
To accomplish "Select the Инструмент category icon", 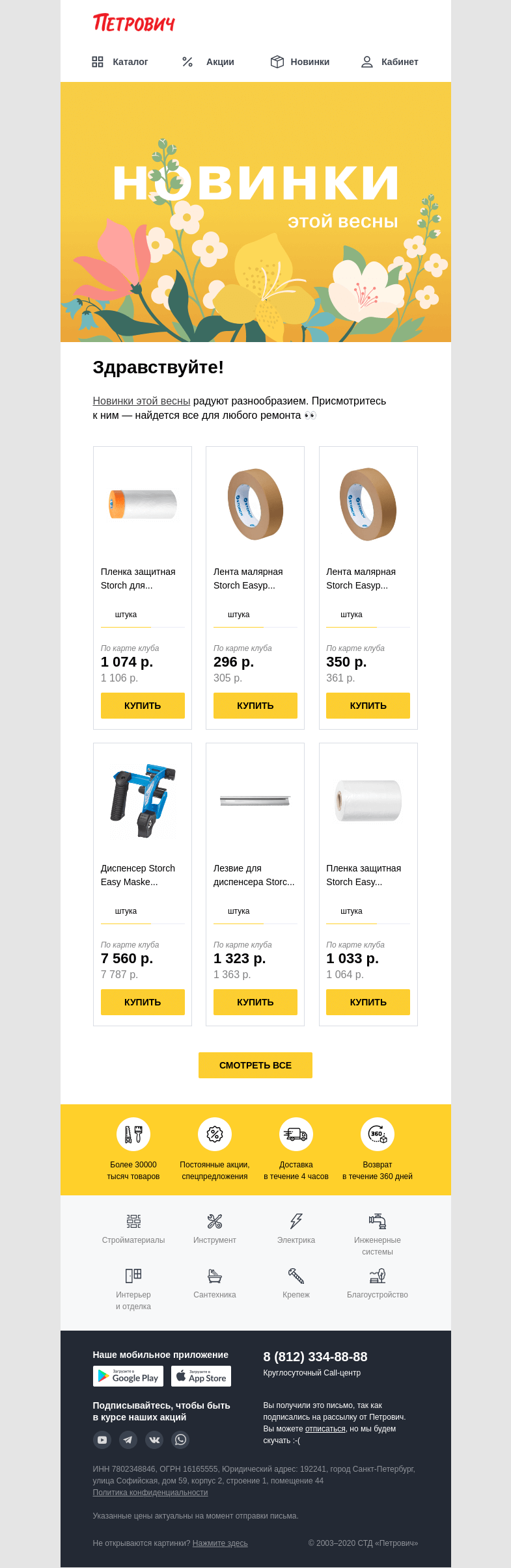I will click(x=215, y=1221).
